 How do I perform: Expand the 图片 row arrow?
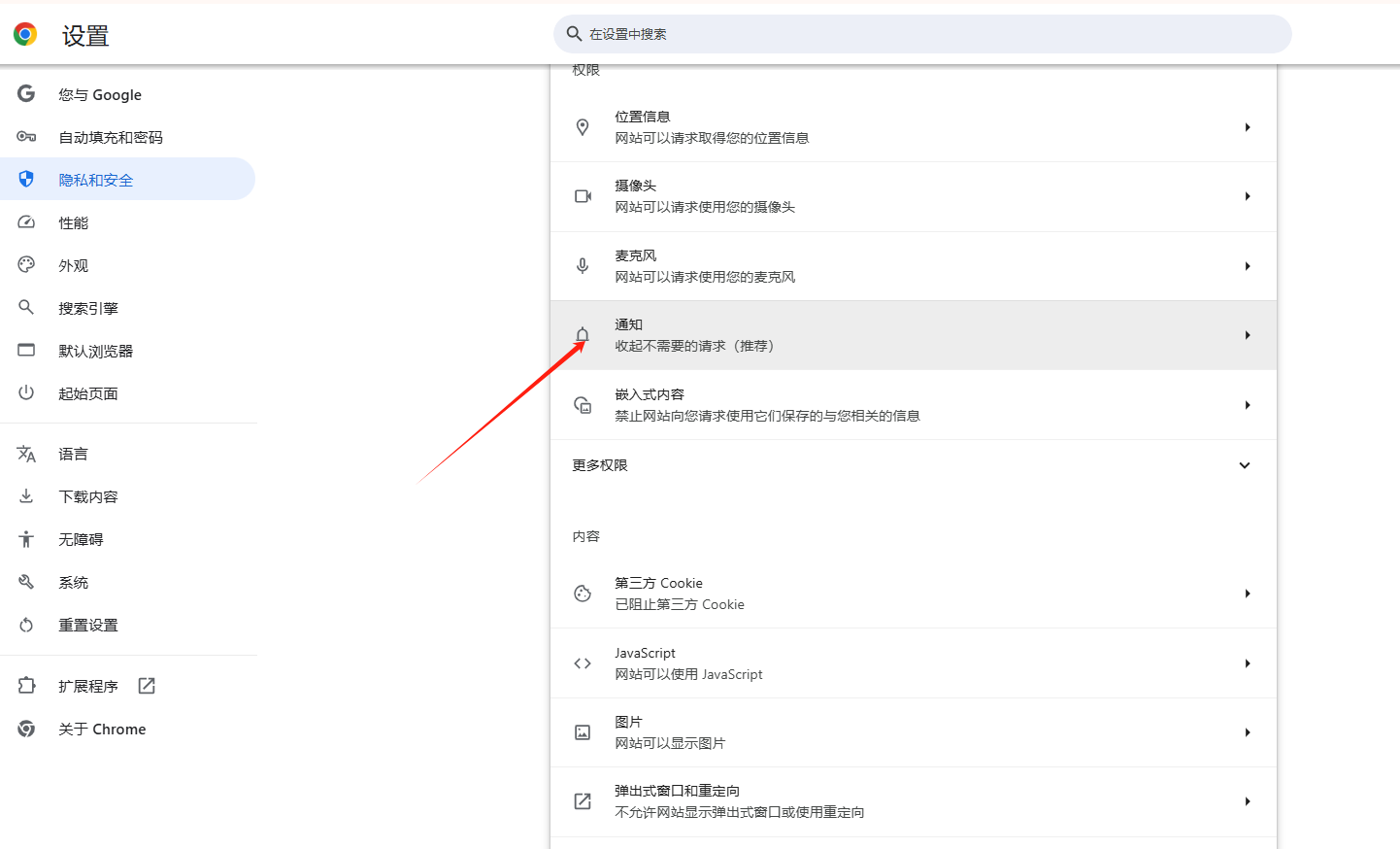point(1248,732)
